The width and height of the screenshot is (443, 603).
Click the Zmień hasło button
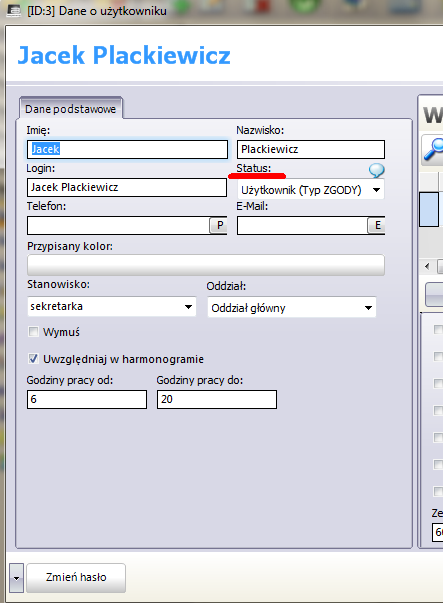click(76, 578)
